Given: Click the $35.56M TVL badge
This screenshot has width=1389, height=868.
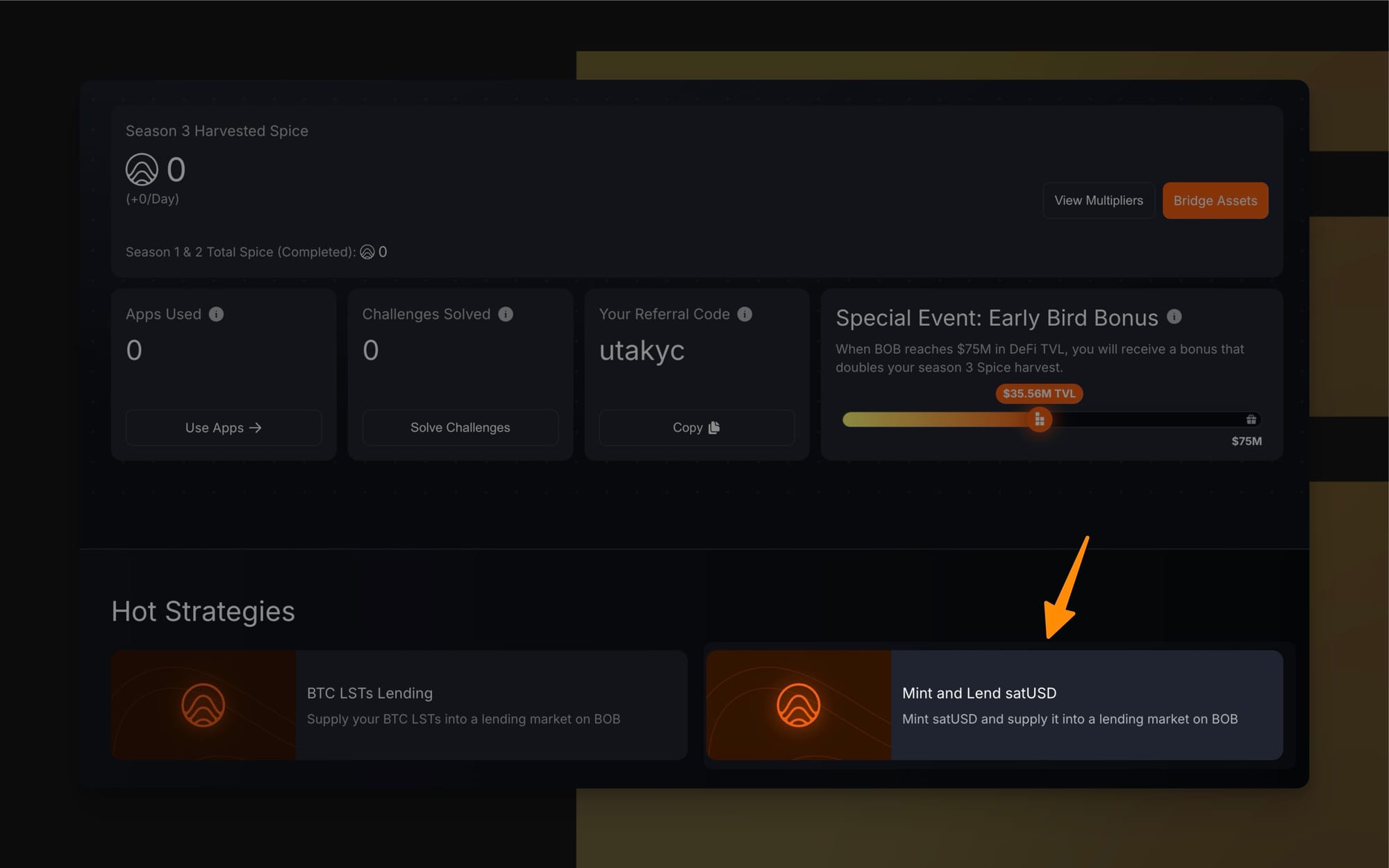Looking at the screenshot, I should tap(1039, 394).
